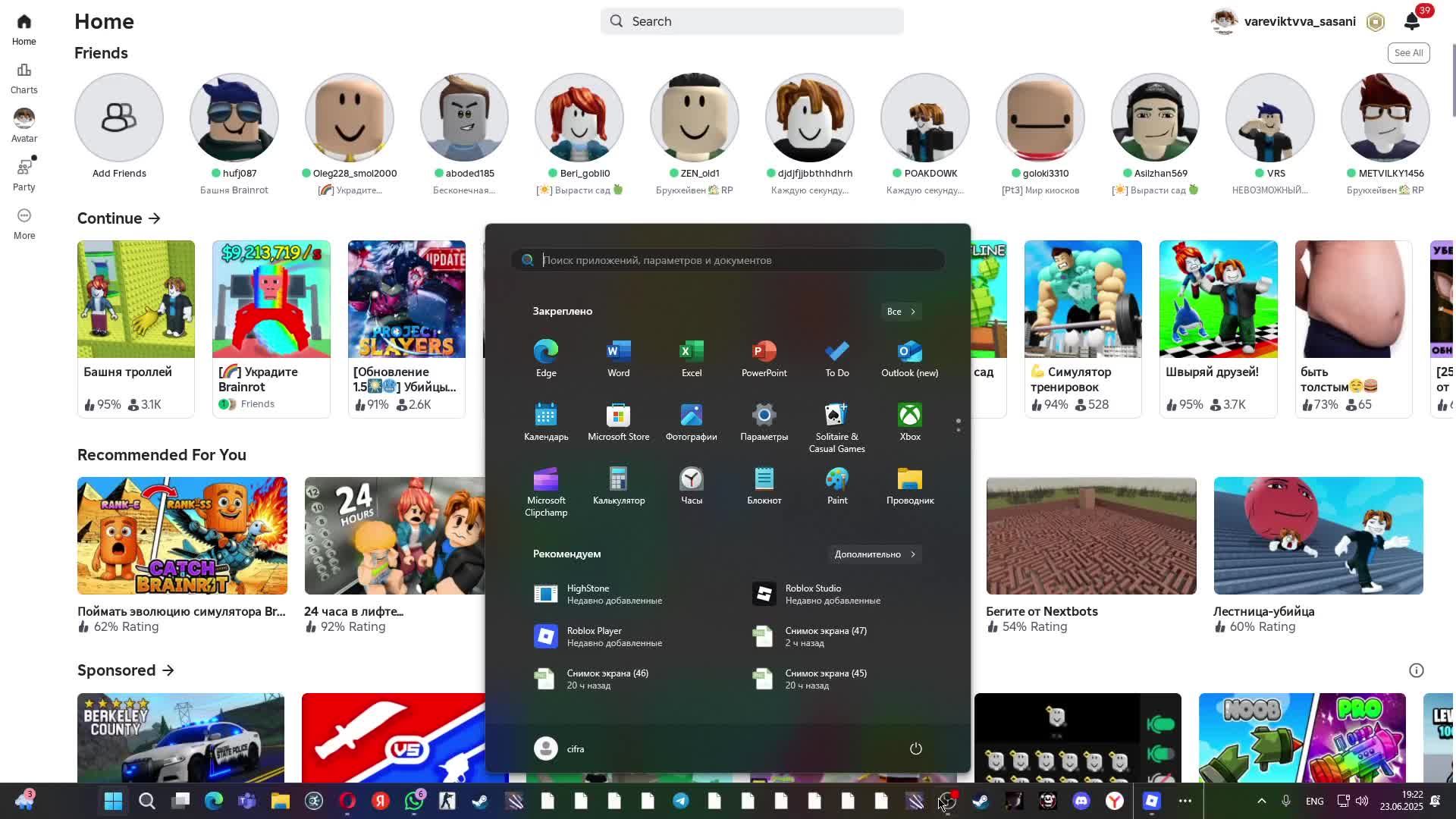Open Paint from pinned apps

pyautogui.click(x=837, y=485)
